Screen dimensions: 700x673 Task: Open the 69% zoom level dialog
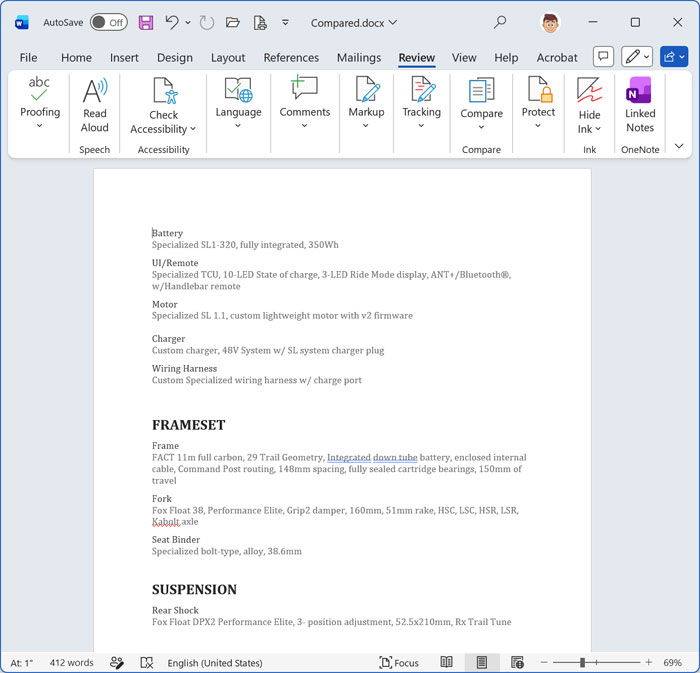pyautogui.click(x=672, y=663)
